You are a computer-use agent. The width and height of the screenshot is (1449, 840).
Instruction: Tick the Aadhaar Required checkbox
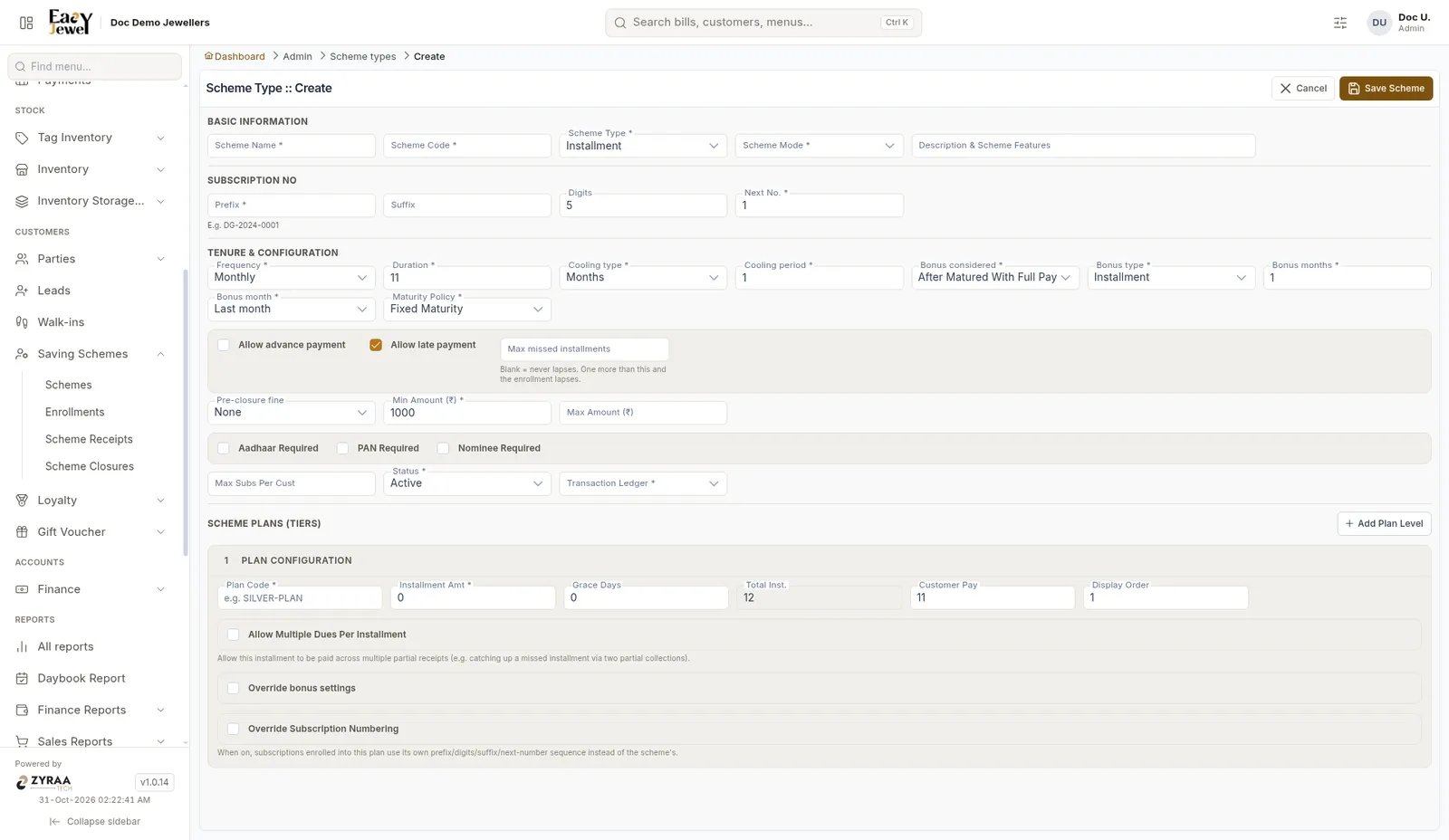[224, 448]
